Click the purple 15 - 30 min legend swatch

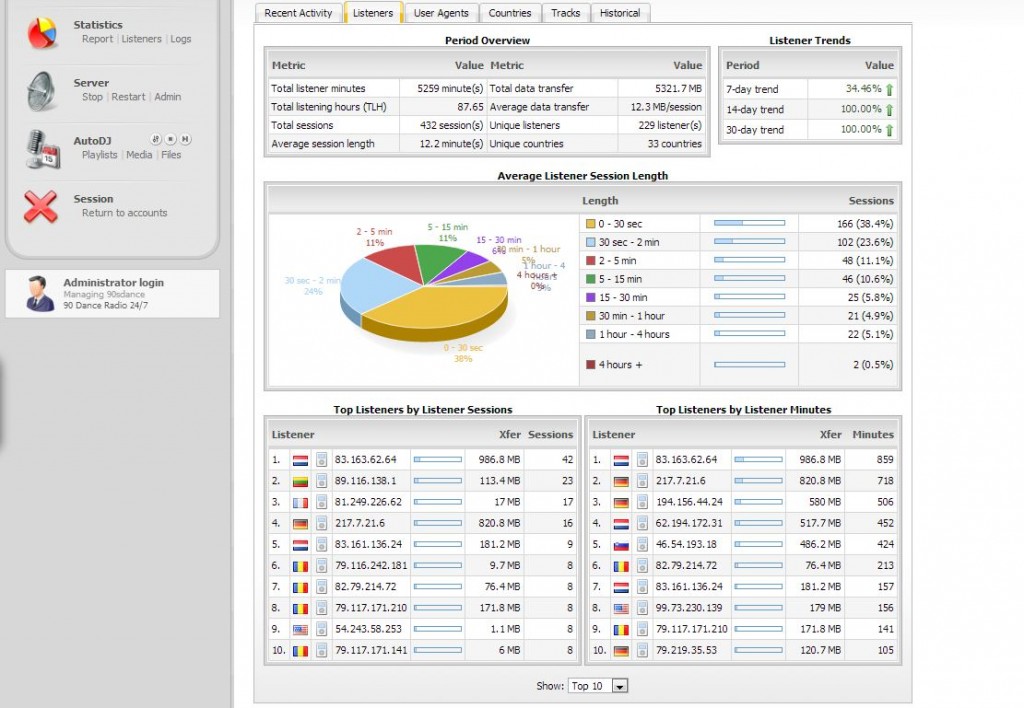(590, 297)
